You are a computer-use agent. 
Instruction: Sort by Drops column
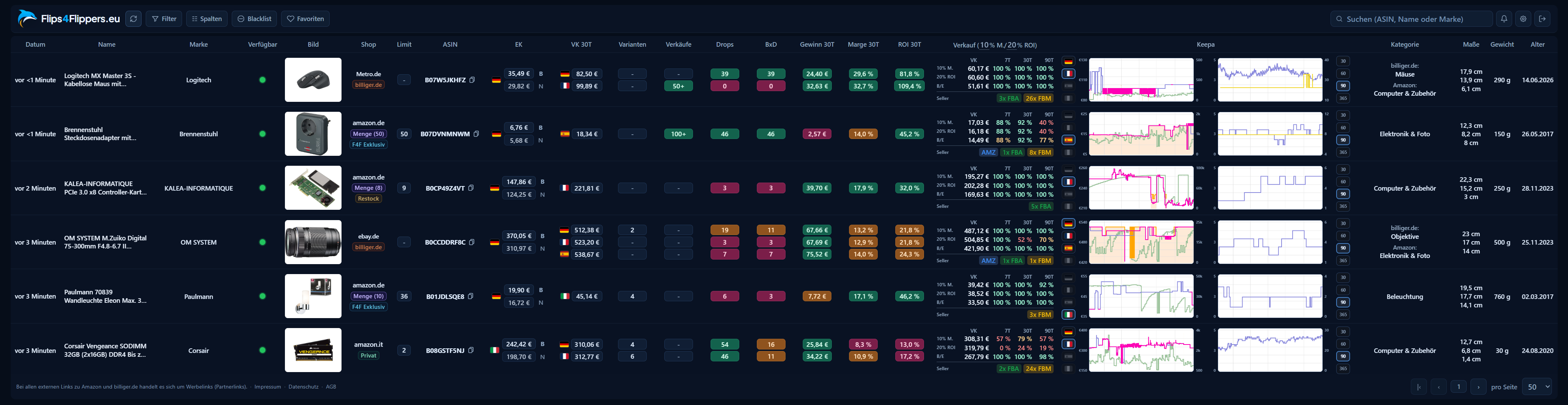point(724,44)
